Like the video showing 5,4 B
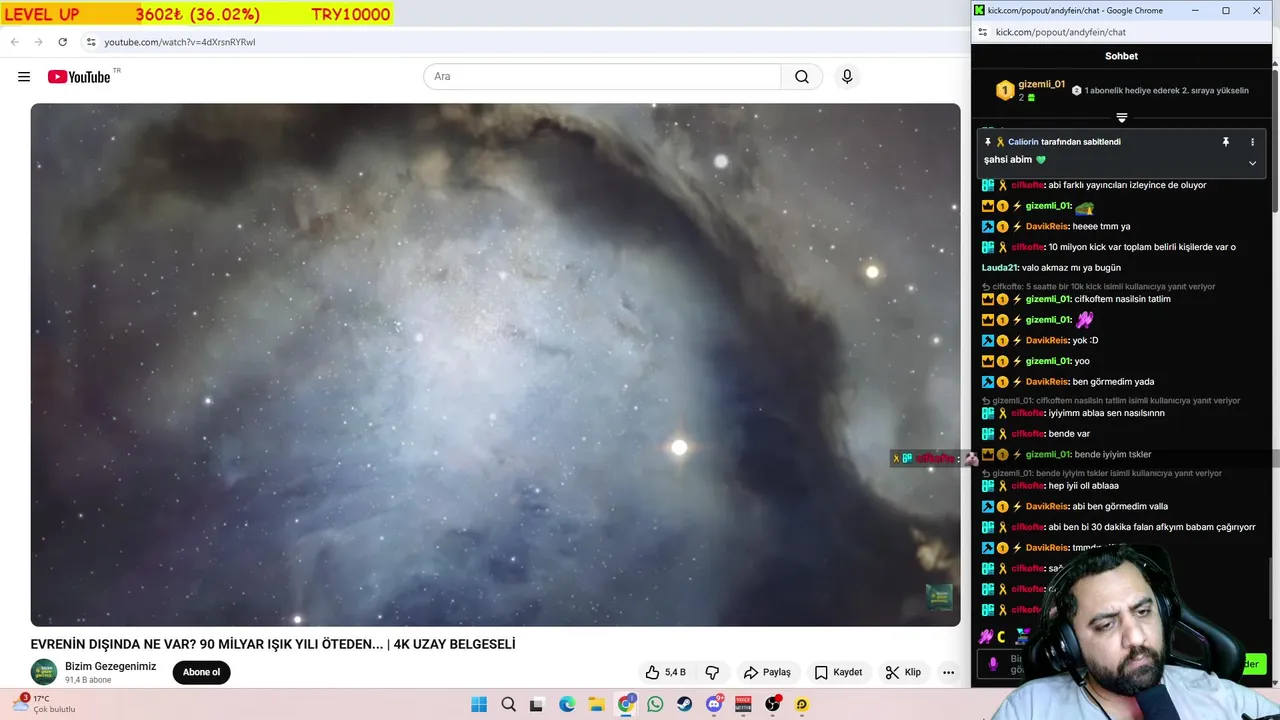 coord(666,672)
